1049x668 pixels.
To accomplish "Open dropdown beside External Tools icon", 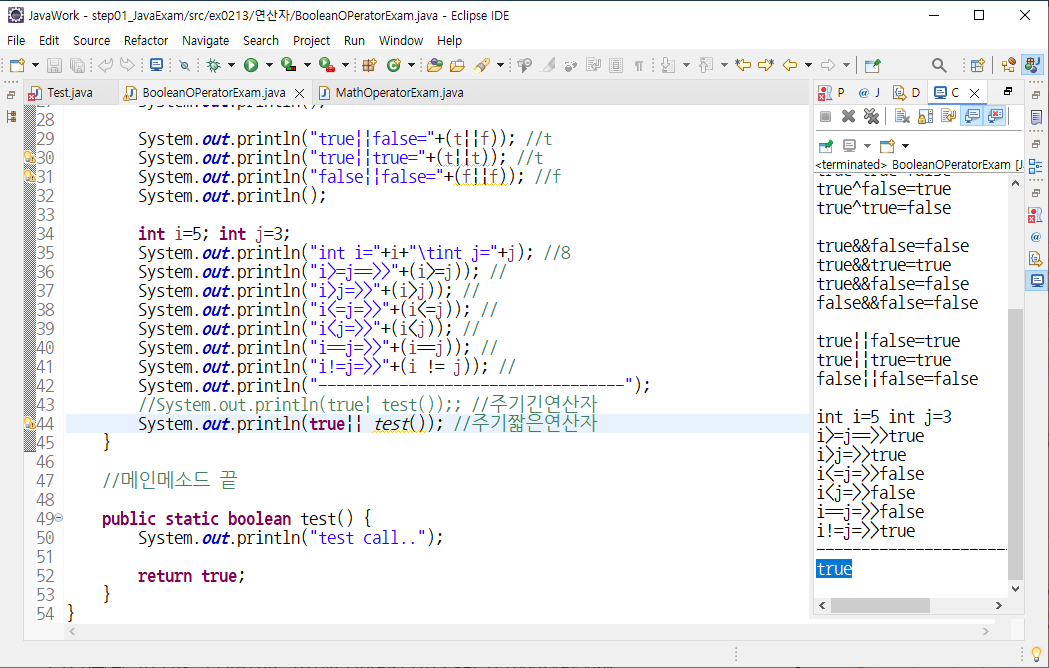I will point(345,65).
